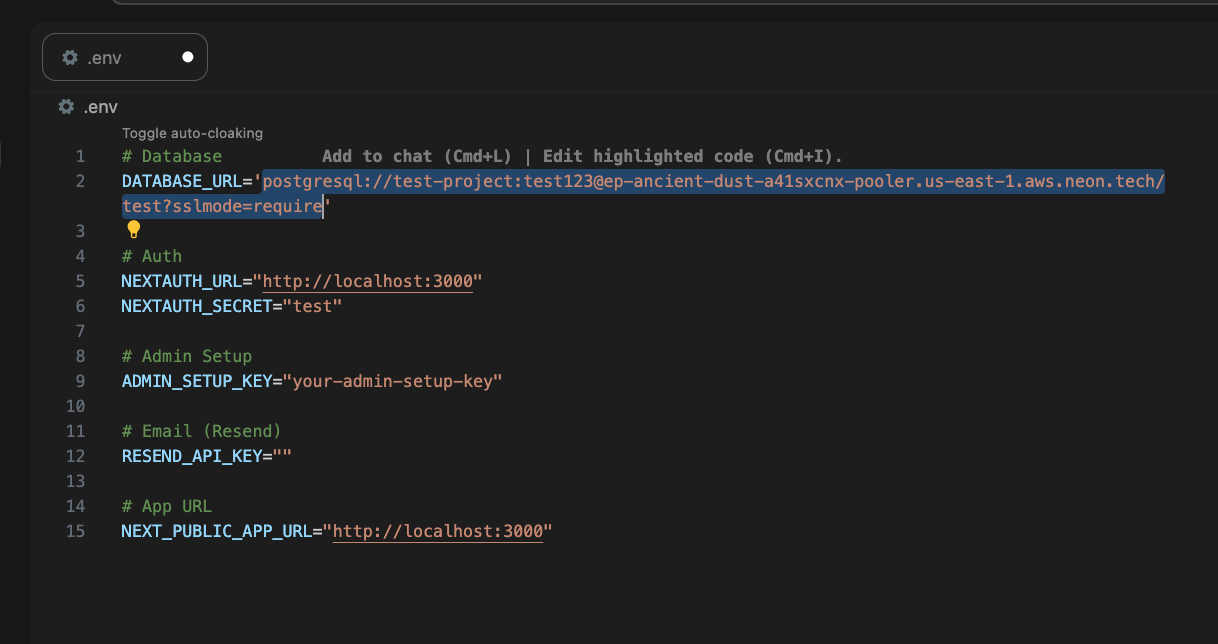This screenshot has width=1218, height=644.
Task: Click the gear icon on the .env tab
Action: coord(68,57)
